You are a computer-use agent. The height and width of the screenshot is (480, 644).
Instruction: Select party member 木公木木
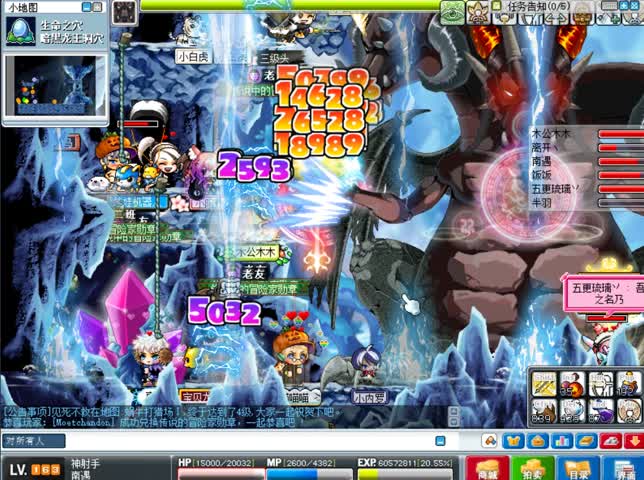551,134
